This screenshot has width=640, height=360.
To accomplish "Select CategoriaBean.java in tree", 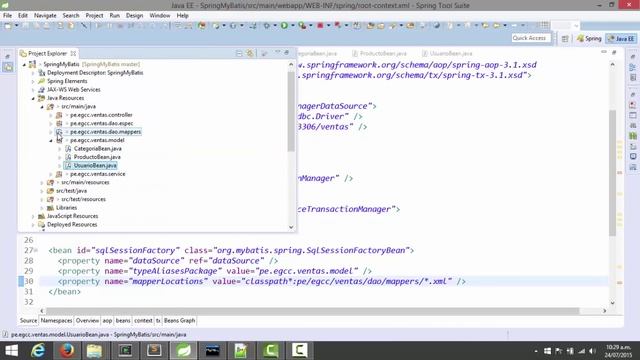I will pos(98,149).
